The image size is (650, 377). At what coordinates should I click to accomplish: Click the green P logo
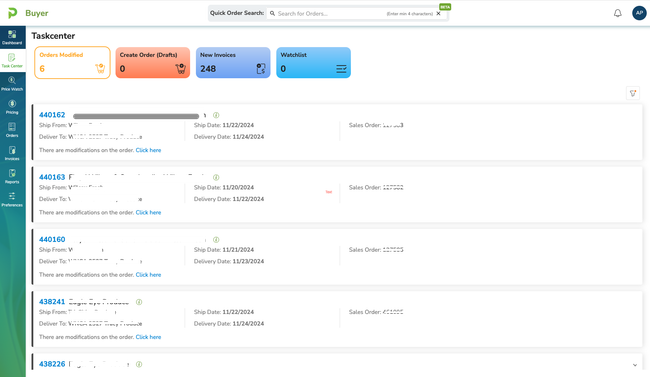[x=12, y=13]
